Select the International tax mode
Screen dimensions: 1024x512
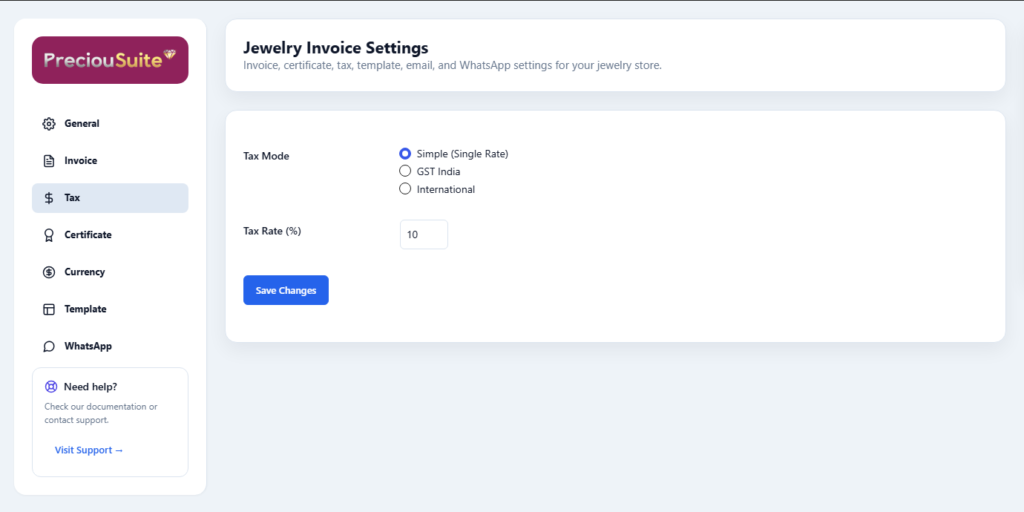click(x=405, y=189)
